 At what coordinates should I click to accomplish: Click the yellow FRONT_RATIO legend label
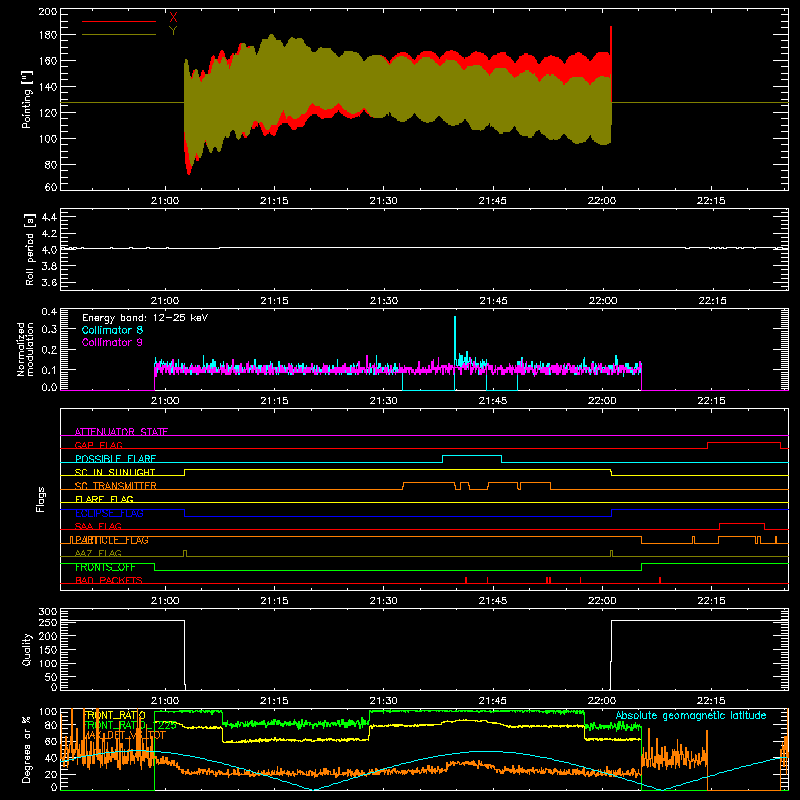114,715
